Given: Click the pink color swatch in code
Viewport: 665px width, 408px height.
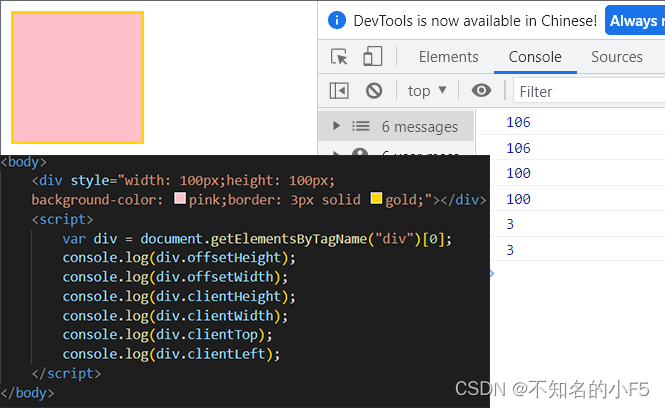Looking at the screenshot, I should coord(180,198).
